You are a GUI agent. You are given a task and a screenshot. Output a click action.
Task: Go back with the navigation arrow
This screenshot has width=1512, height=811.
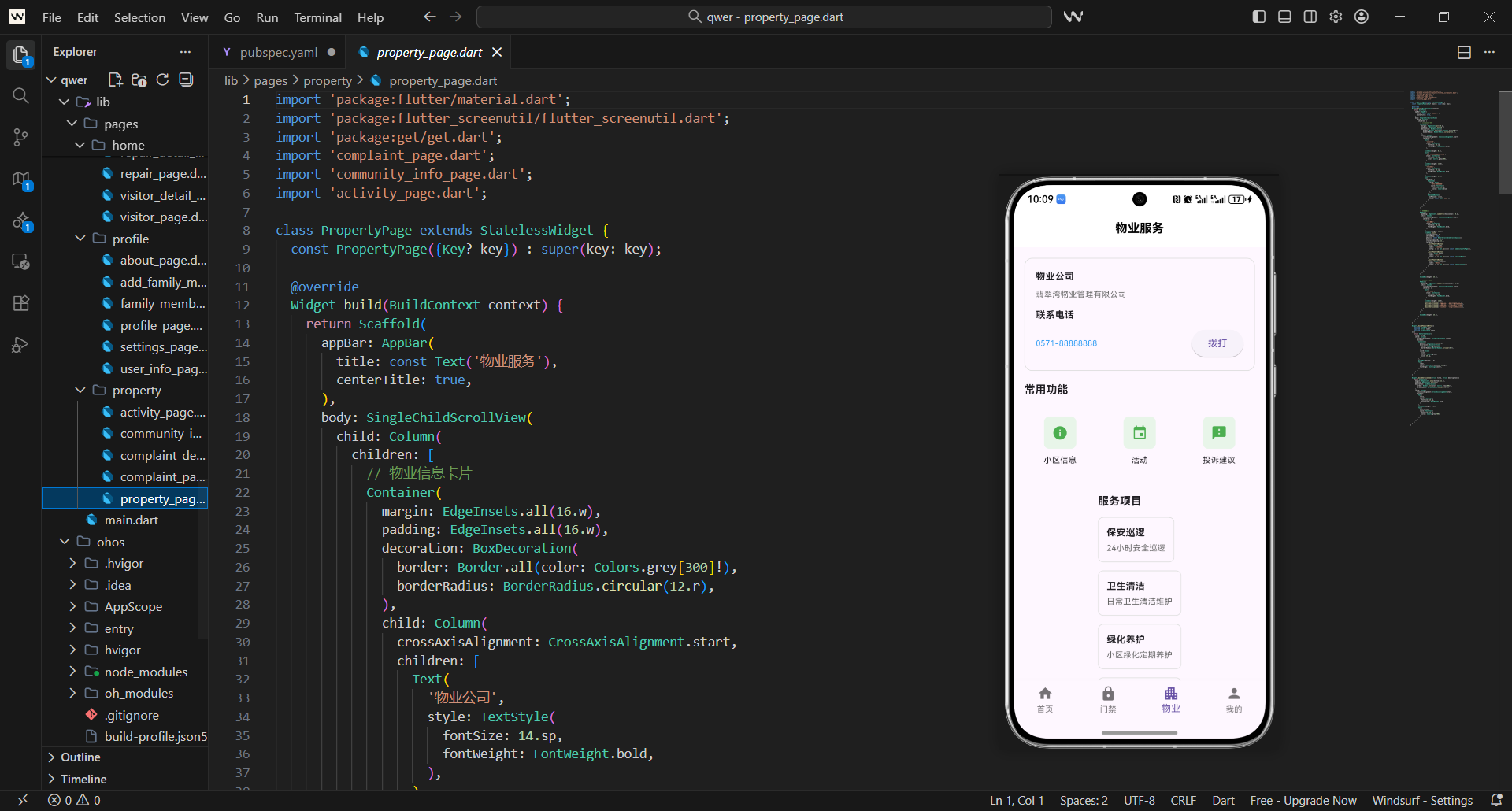[x=430, y=17]
